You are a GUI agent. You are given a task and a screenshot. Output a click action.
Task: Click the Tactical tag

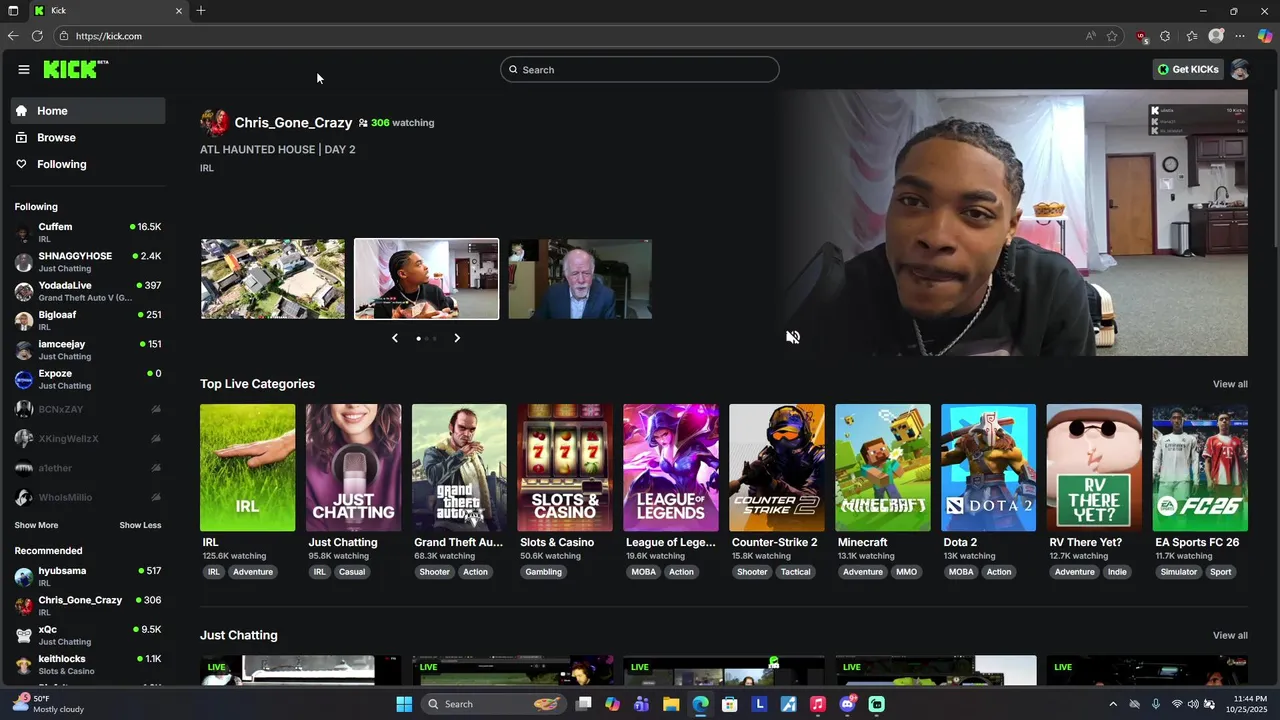796,572
